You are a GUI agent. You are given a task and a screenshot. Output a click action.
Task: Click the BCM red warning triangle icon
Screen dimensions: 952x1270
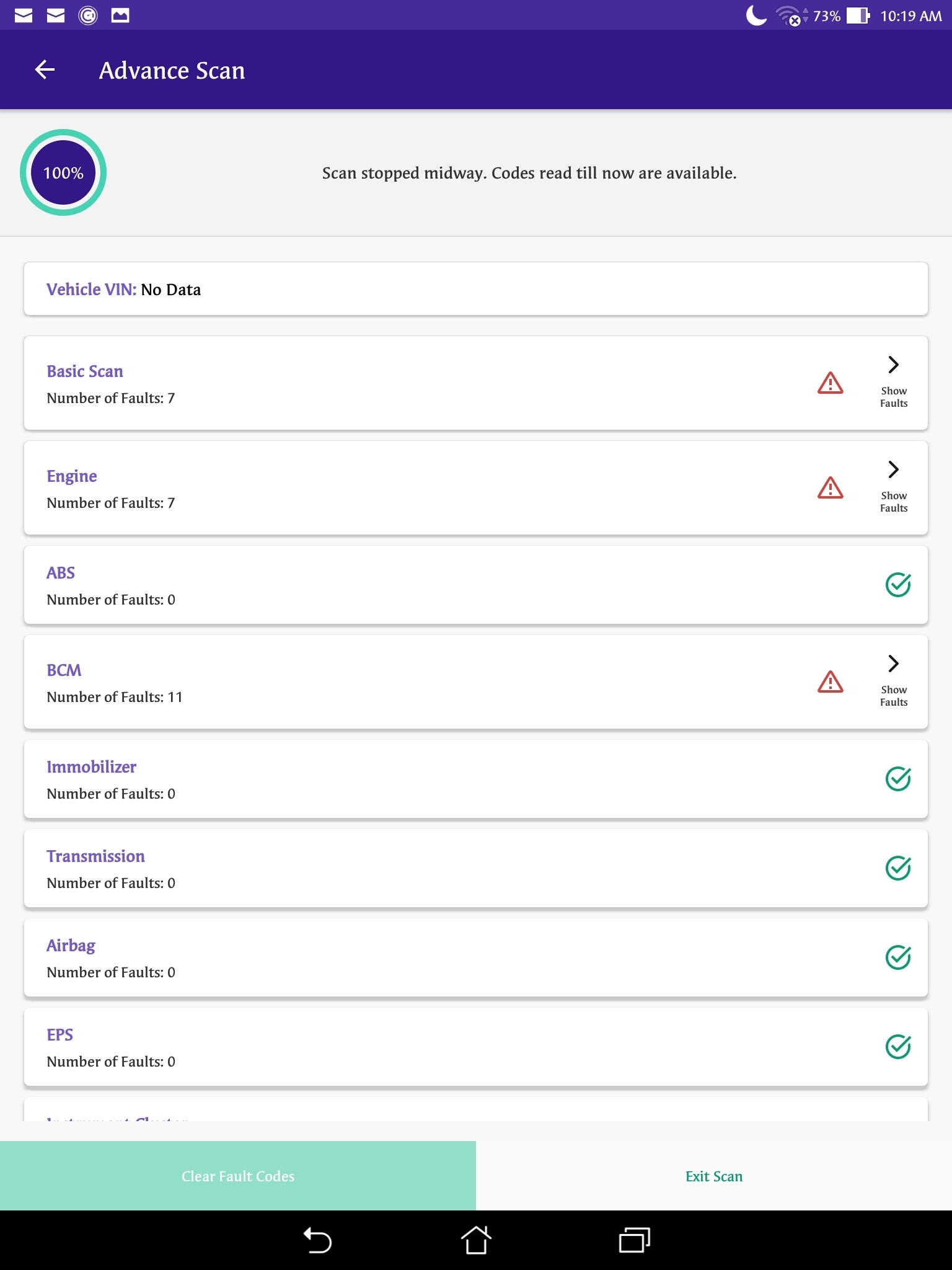point(830,682)
